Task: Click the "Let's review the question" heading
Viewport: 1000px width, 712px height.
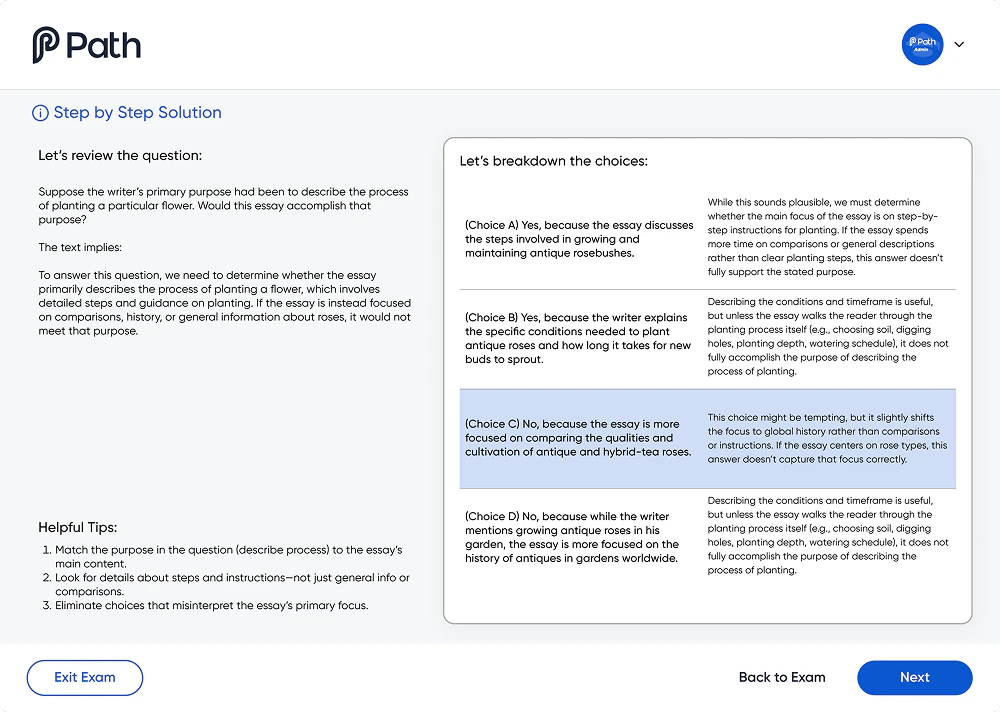Action: (x=120, y=156)
